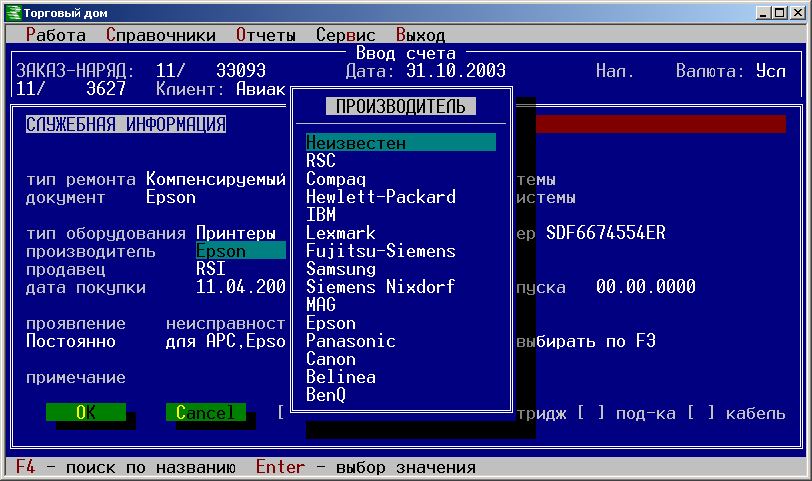Viewport: 812px width, 481px height.
Task: Click the СЛУЖЕБНАЯ ИНФОРМАЦИЯ heading
Action: (x=126, y=124)
